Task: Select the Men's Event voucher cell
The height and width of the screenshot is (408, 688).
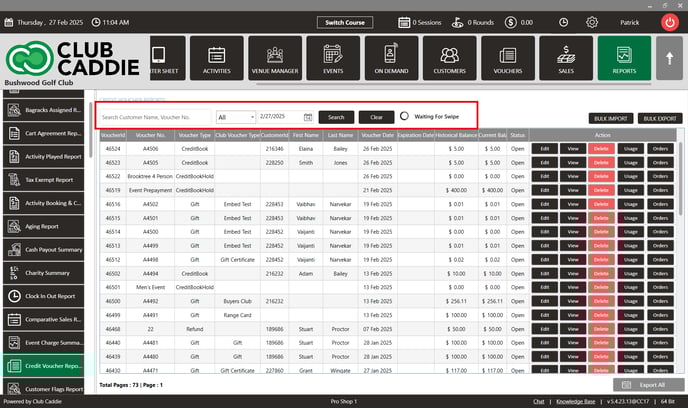Action: click(x=150, y=287)
